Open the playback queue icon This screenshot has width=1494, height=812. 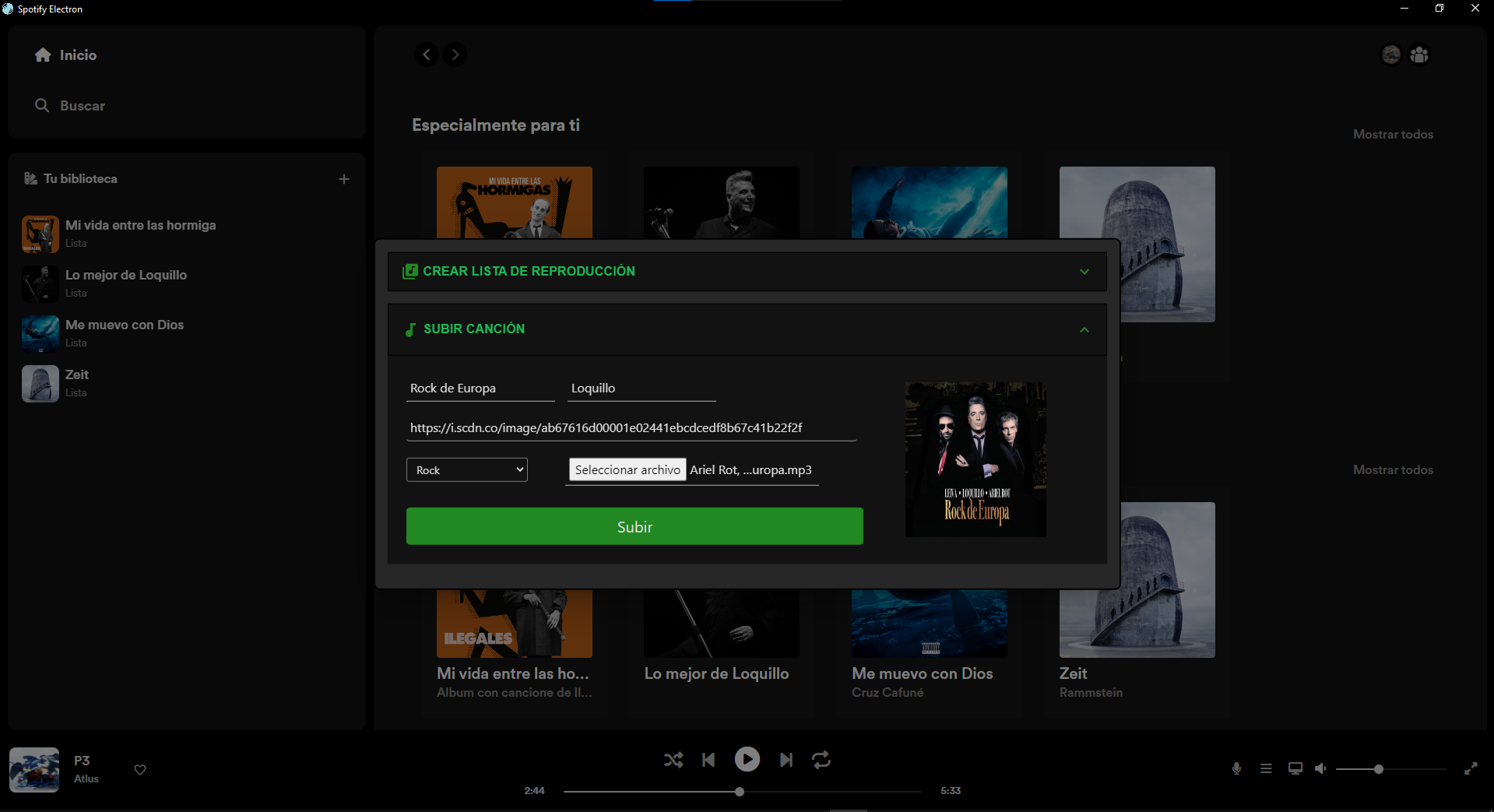1266,769
